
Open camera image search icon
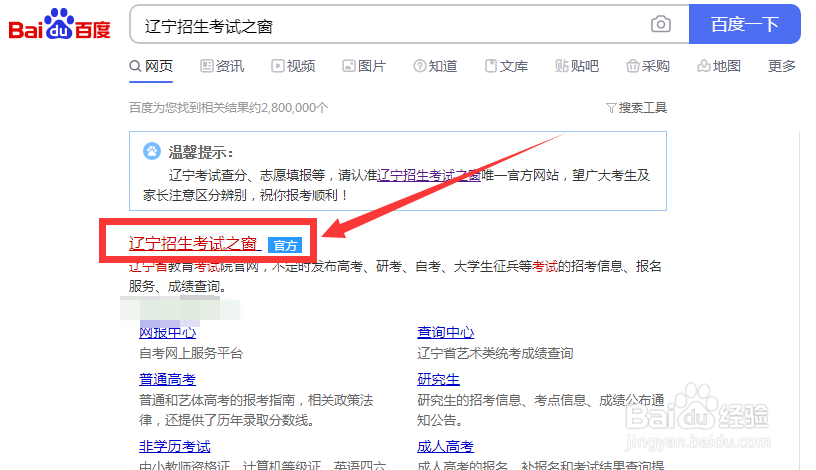pyautogui.click(x=660, y=24)
